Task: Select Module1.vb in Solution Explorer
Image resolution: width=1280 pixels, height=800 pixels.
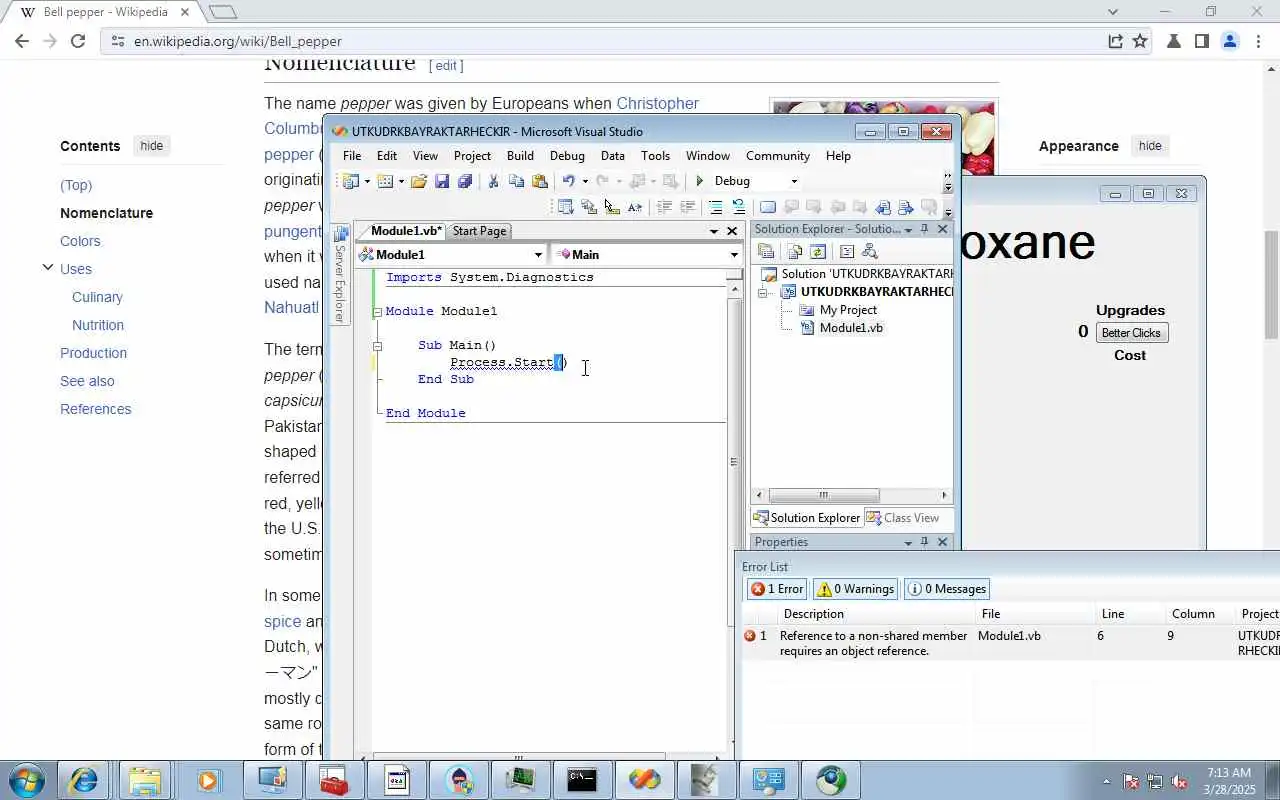Action: 851,328
